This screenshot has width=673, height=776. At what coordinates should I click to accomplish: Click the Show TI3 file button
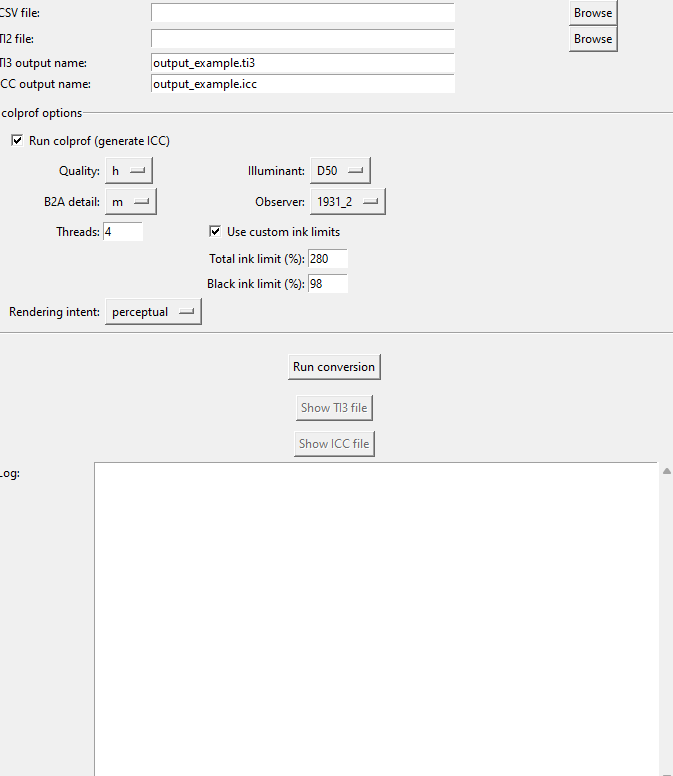(334, 408)
